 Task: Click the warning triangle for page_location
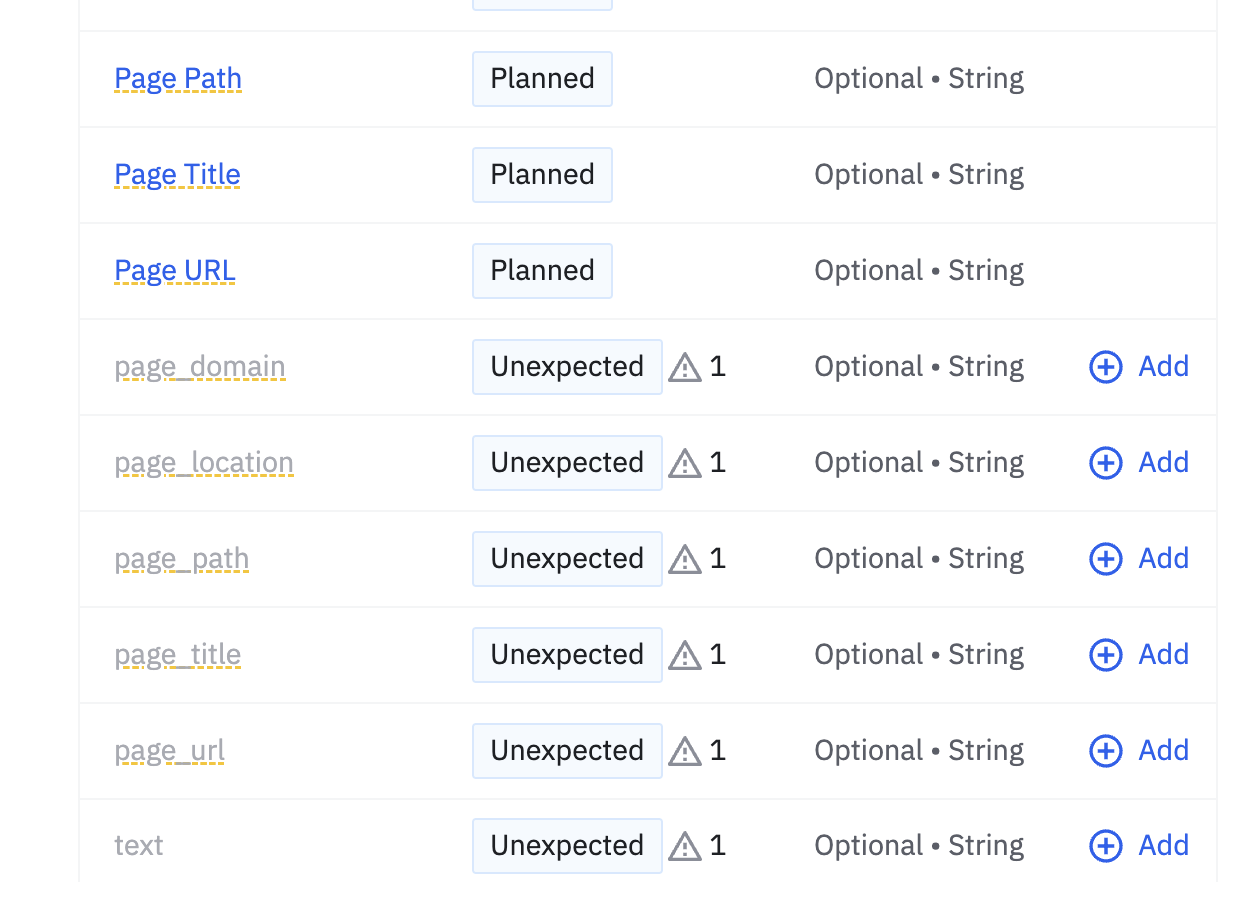point(685,464)
